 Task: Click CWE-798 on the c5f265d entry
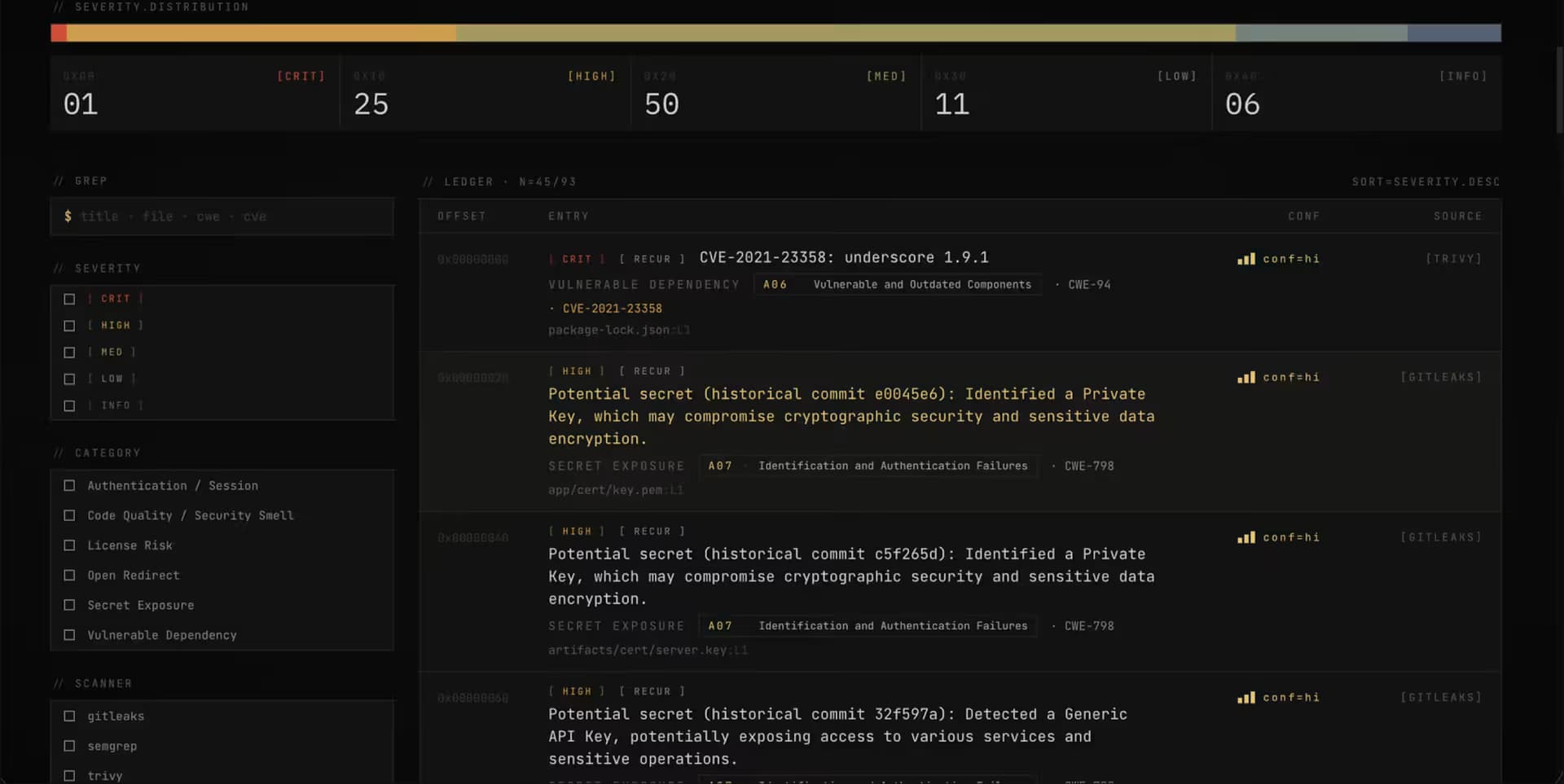tap(1089, 626)
